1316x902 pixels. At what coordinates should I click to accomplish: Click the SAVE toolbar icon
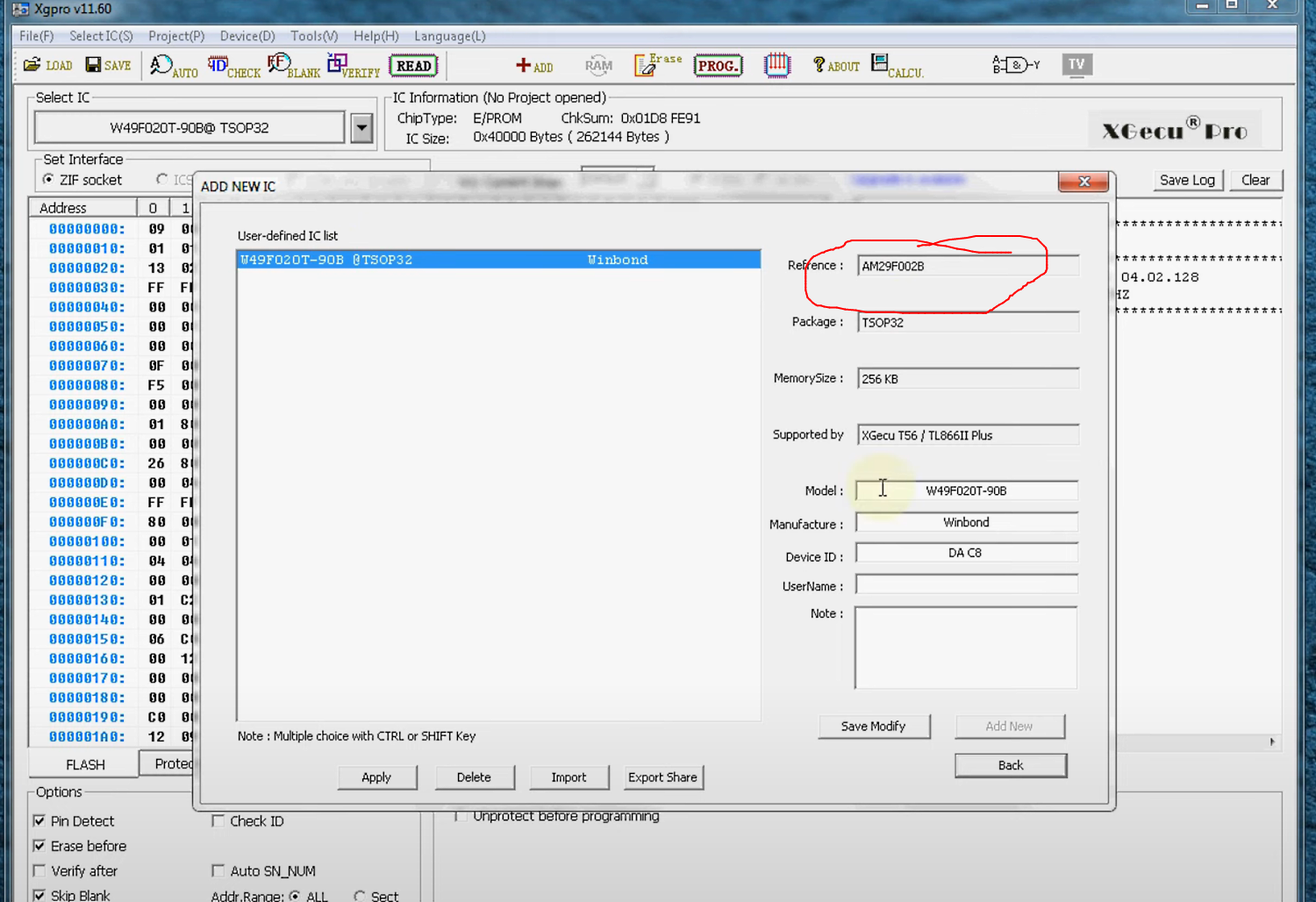[108, 65]
